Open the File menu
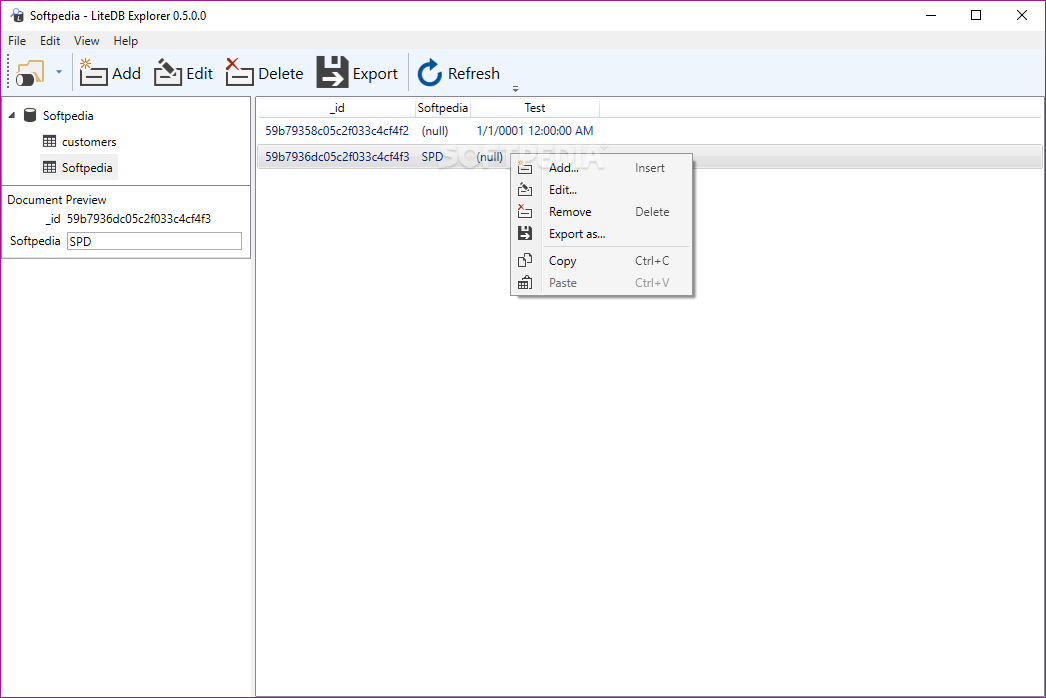The height and width of the screenshot is (698, 1046). [x=17, y=41]
